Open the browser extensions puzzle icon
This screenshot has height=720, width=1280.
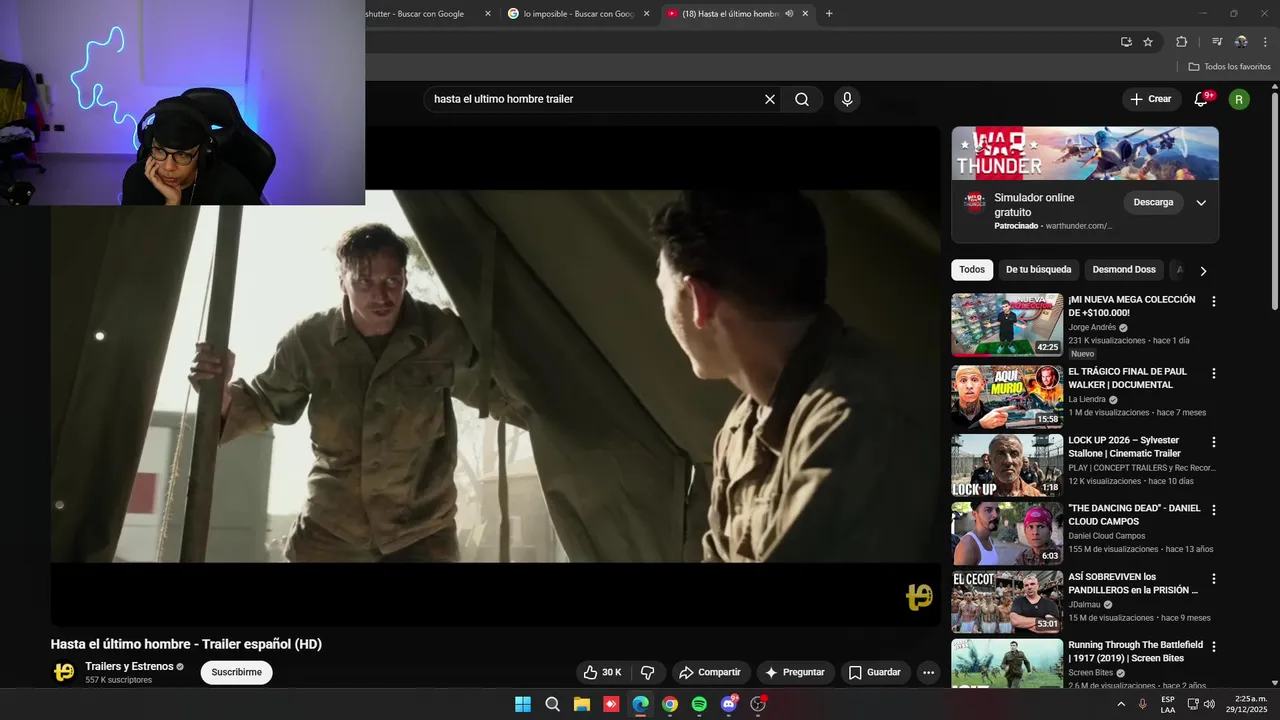click(x=1181, y=42)
